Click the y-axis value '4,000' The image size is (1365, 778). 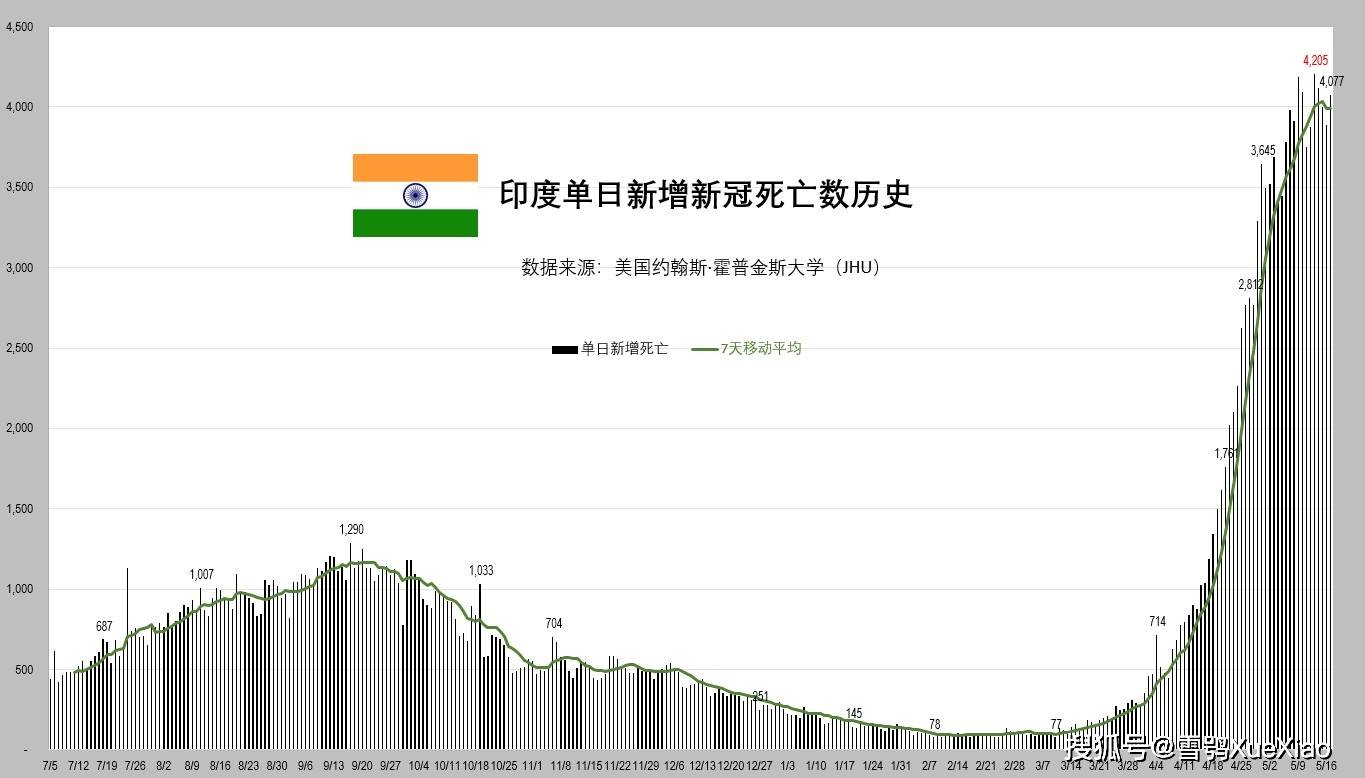click(20, 108)
